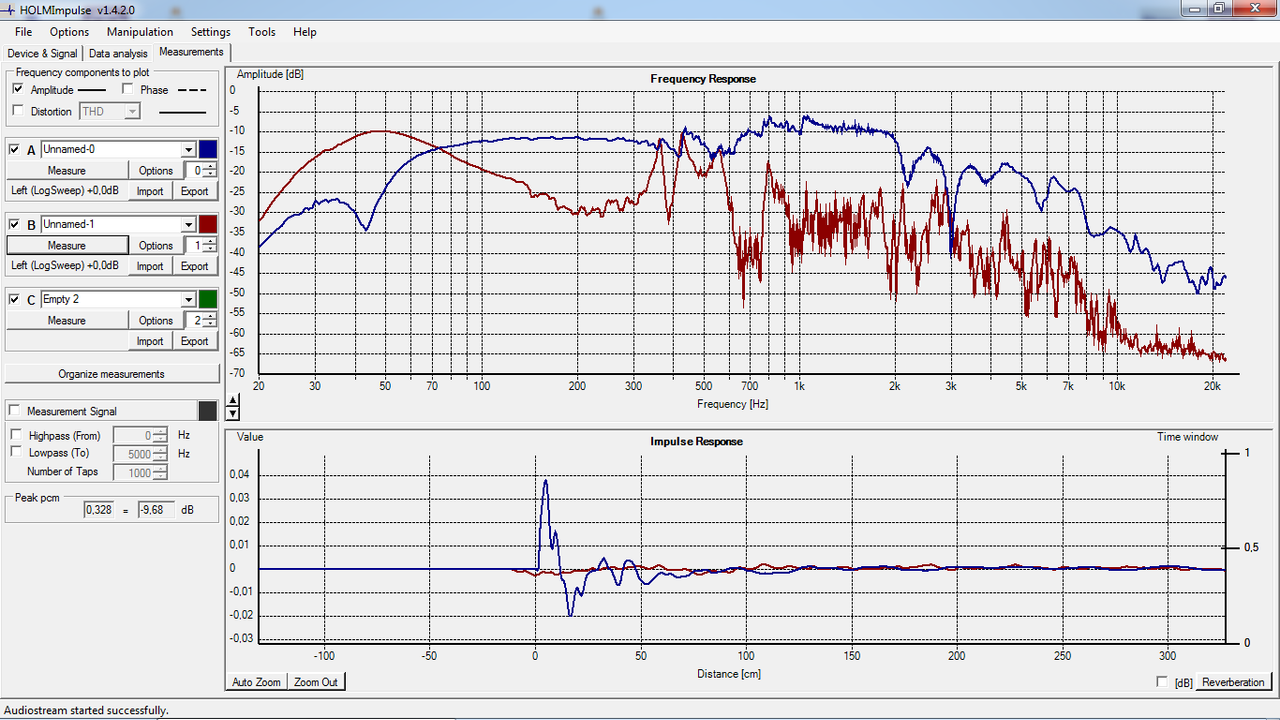1280x720 pixels.
Task: Open the Unnamed-1 measurement name dropdown
Action: [x=188, y=224]
